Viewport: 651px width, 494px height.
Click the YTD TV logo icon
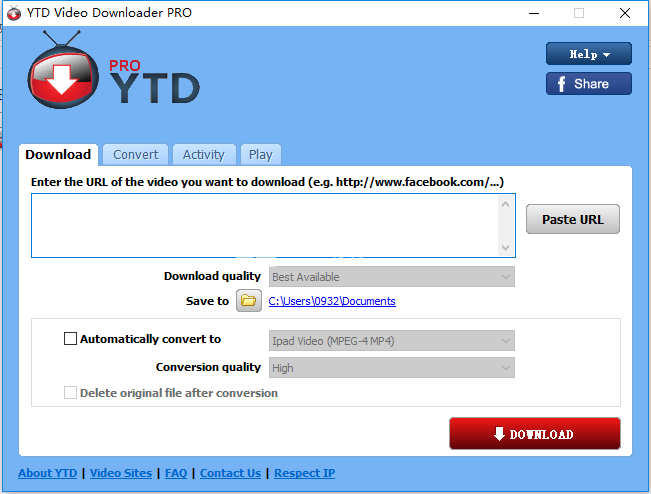pos(63,70)
